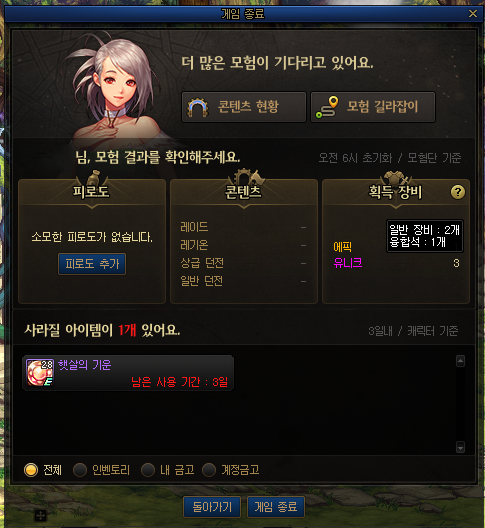485x528 pixels.
Task: Click the move crosshair icon at bottom left
Action: (40, 515)
